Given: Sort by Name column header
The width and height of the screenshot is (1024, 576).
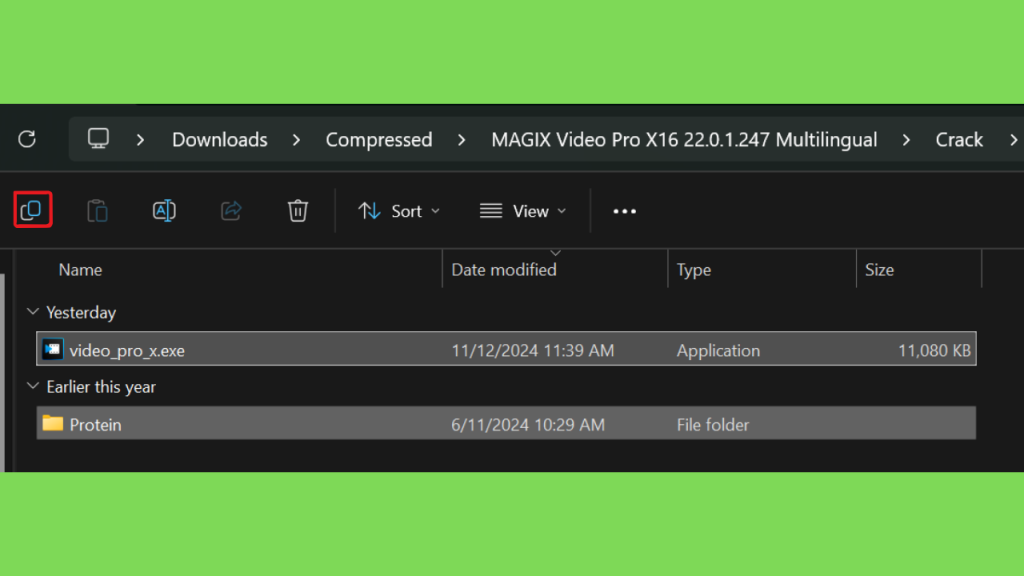Looking at the screenshot, I should [80, 270].
